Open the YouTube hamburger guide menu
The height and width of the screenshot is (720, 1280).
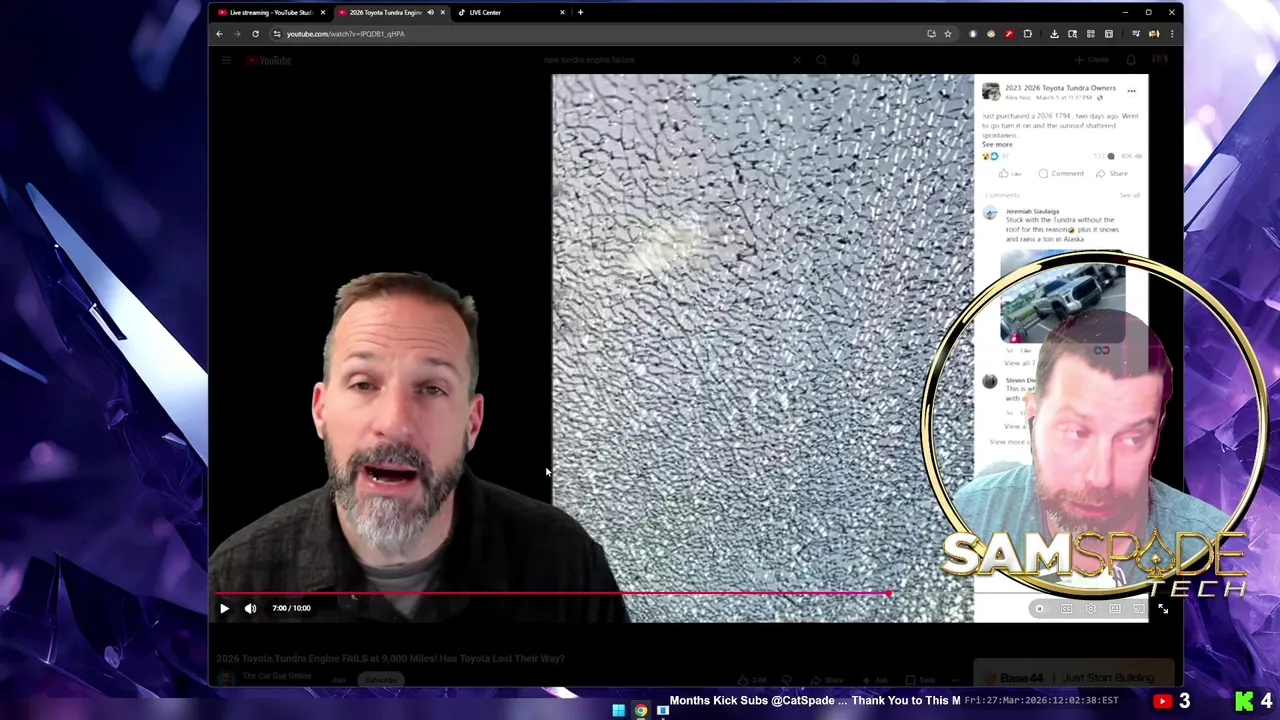pyautogui.click(x=226, y=60)
